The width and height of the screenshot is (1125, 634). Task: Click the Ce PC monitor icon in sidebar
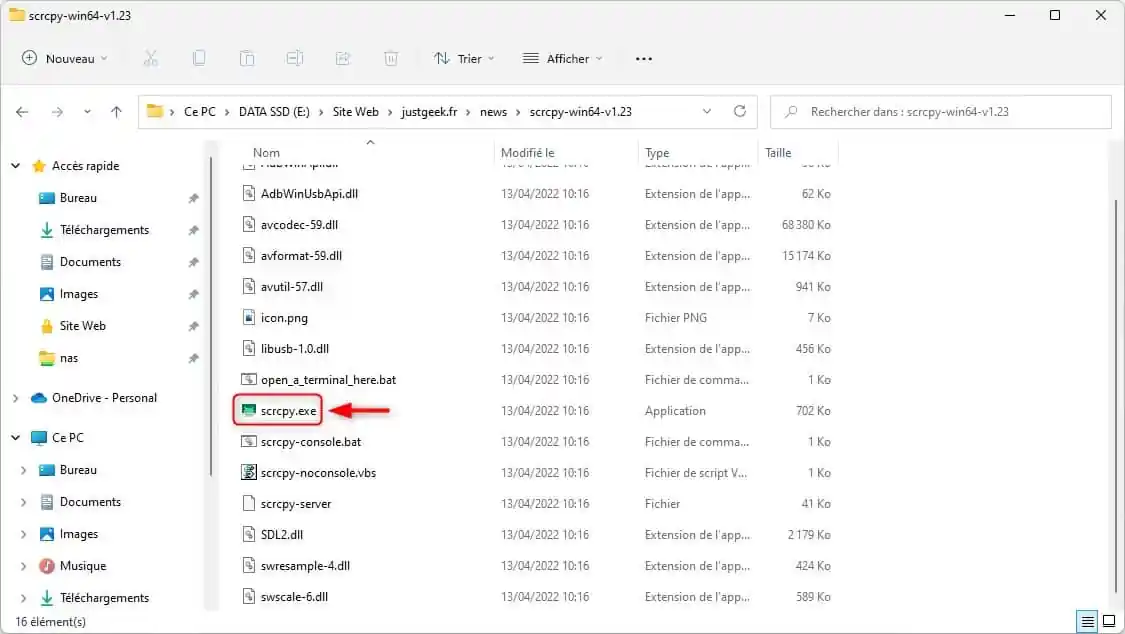tap(39, 437)
